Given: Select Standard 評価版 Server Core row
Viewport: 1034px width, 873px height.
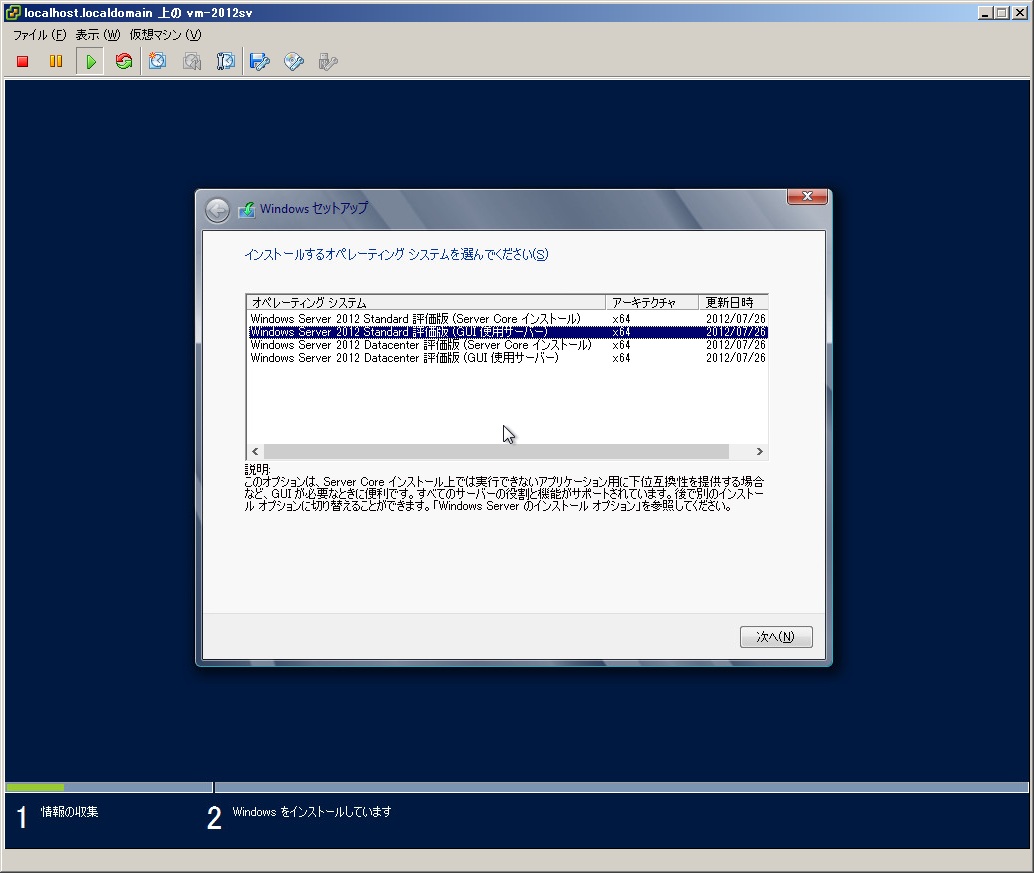Looking at the screenshot, I should point(508,319).
